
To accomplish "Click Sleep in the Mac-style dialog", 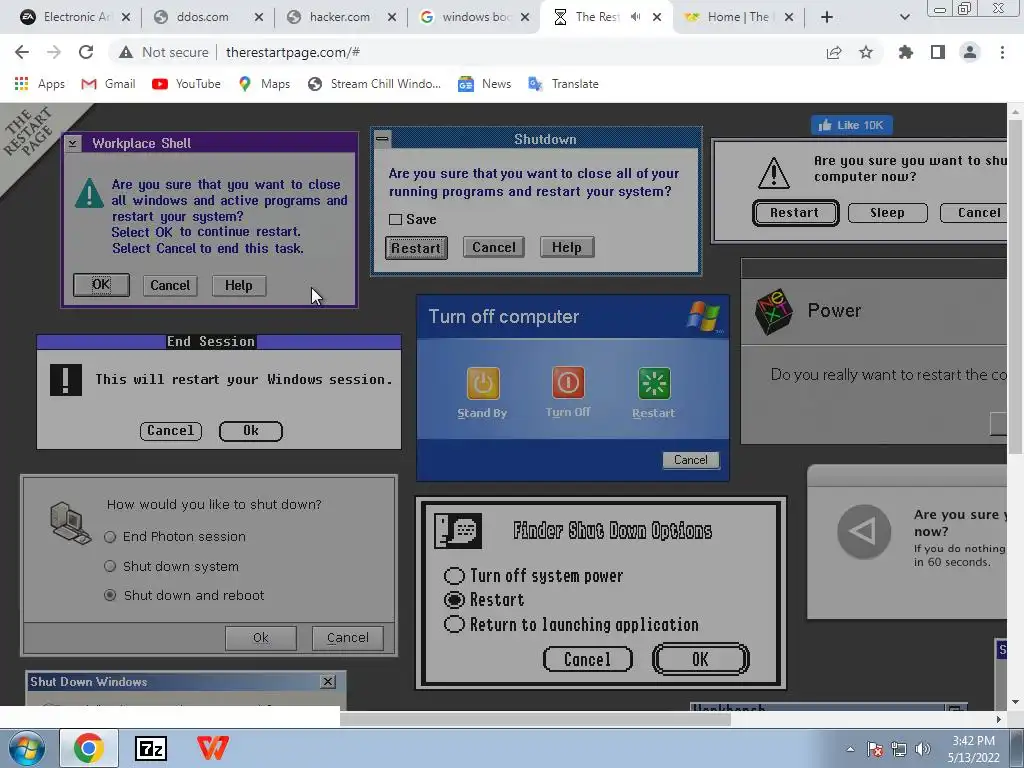I will (888, 213).
